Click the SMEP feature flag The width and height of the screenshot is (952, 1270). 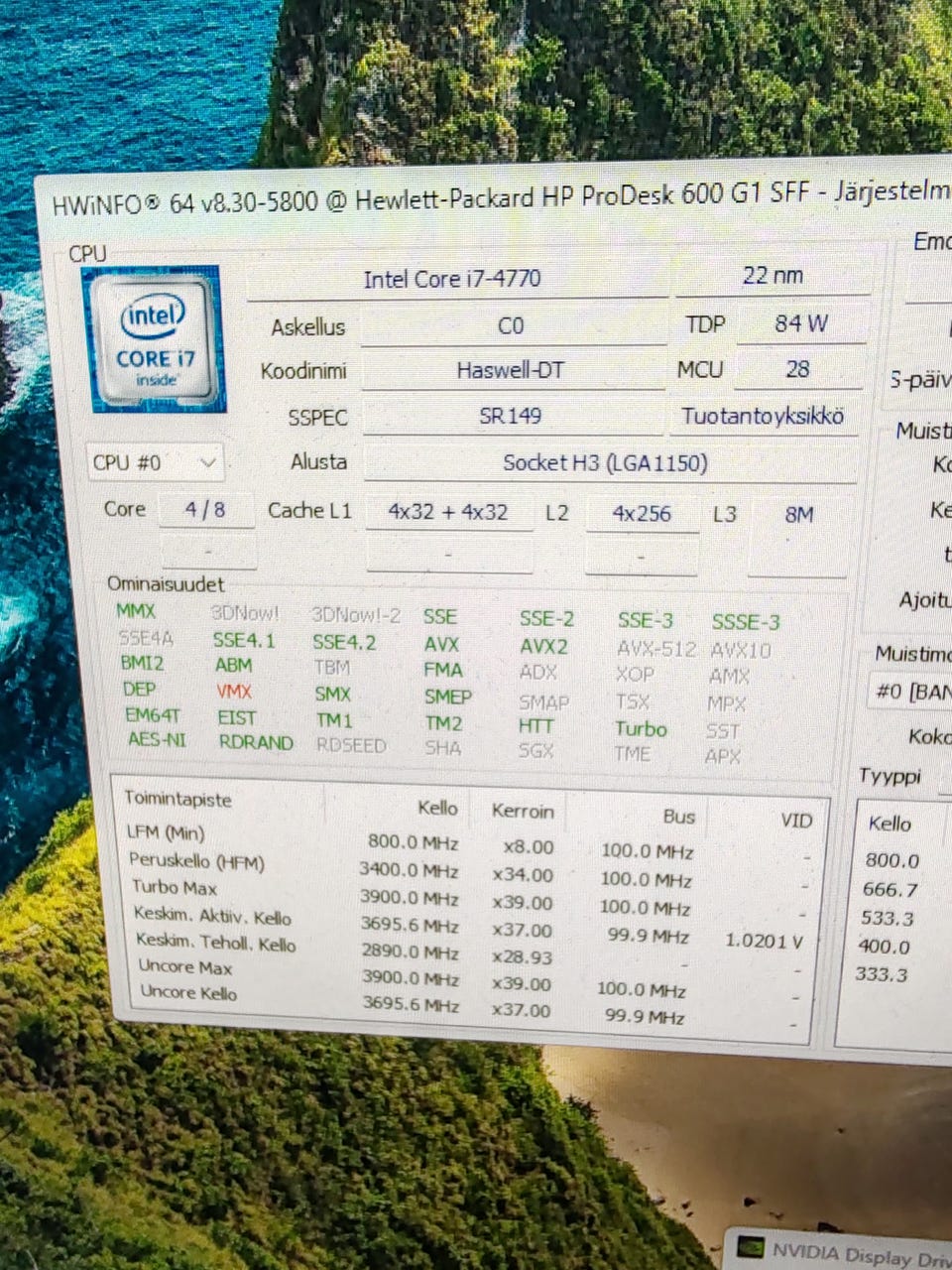click(x=447, y=697)
